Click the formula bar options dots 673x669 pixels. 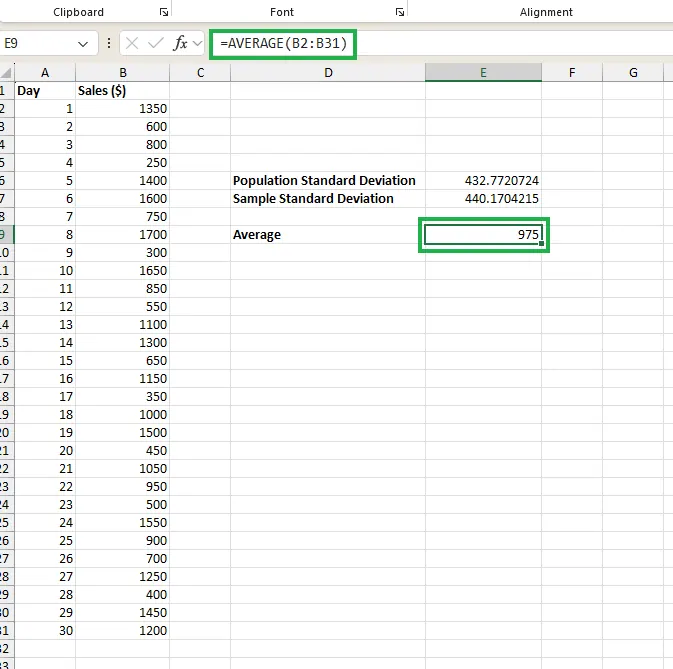[x=109, y=43]
